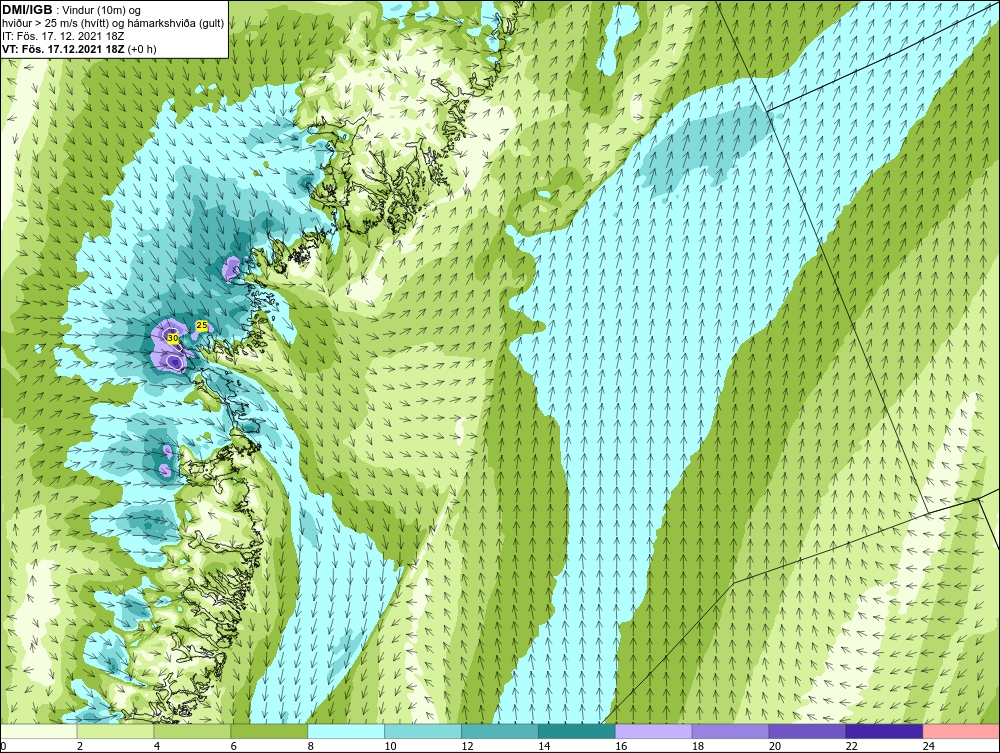Screen dimensions: 1000x753
Task: Select the 20–22 m/s violet legend swatch
Action: pos(807,731)
